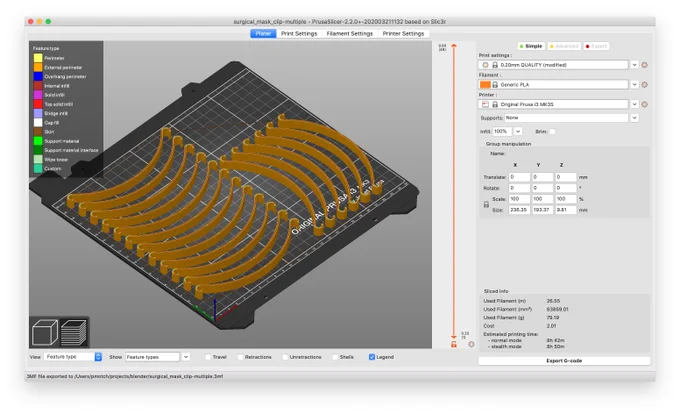Switch to sliced layers preview icon
The height and width of the screenshot is (414, 680).
[74, 333]
